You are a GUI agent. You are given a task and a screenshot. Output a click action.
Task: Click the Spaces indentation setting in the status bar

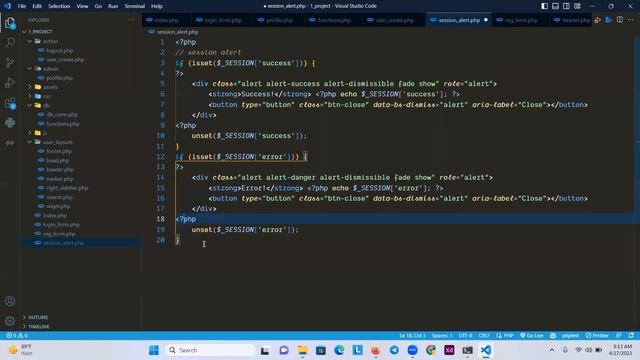point(442,336)
